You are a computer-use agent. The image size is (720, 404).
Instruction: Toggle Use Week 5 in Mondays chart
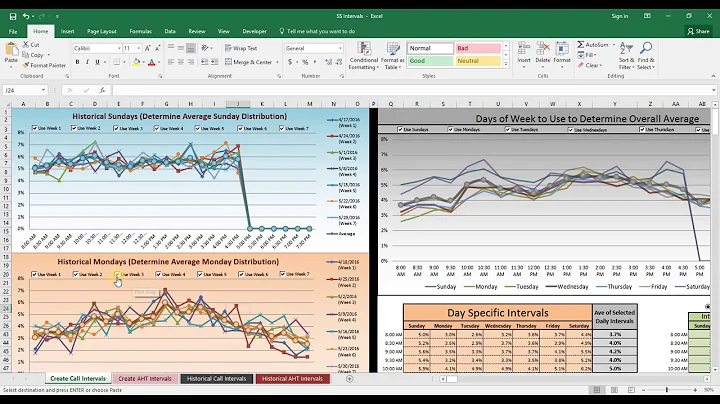tap(200, 274)
